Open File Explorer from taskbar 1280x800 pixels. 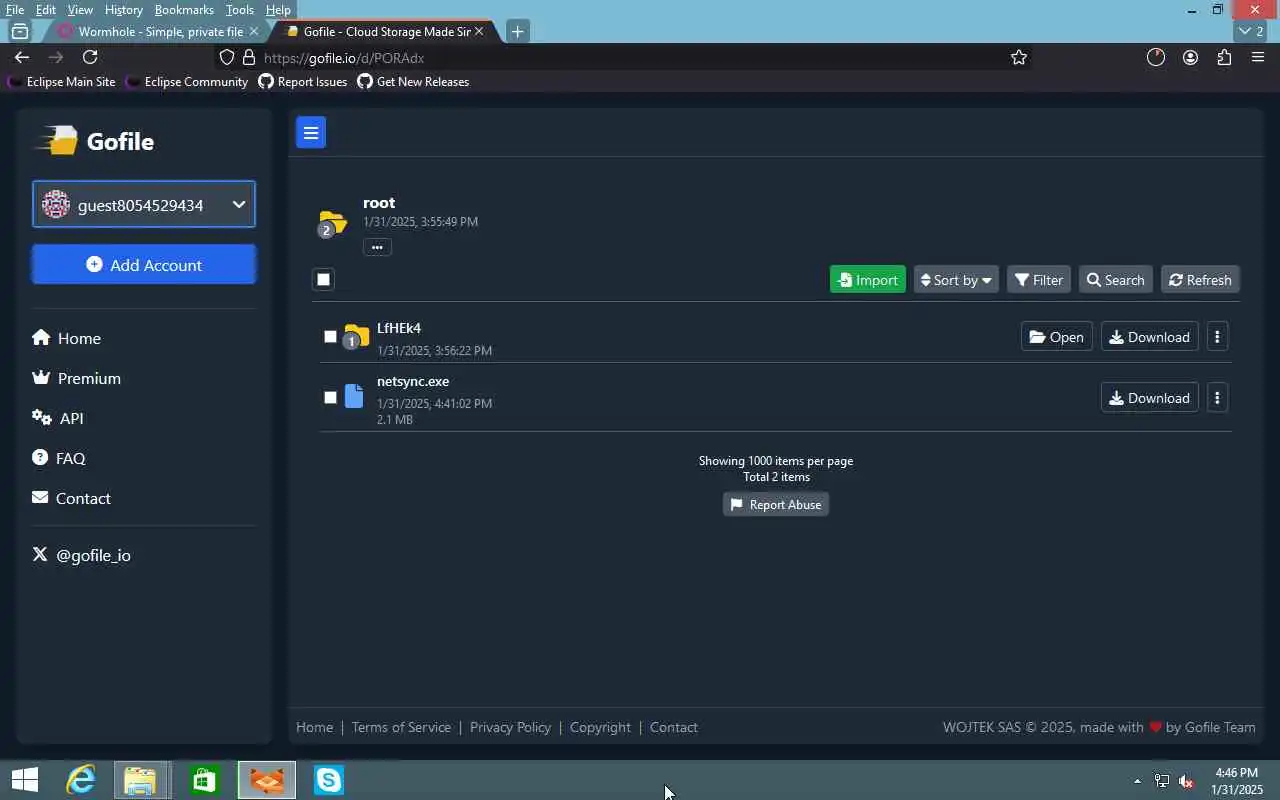pos(141,780)
